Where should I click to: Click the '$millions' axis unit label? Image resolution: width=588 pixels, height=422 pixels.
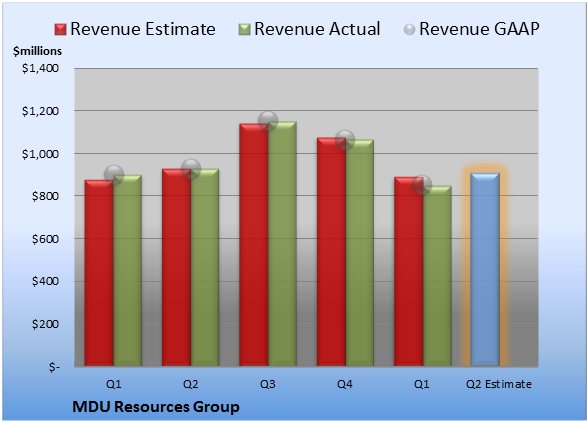[38, 51]
